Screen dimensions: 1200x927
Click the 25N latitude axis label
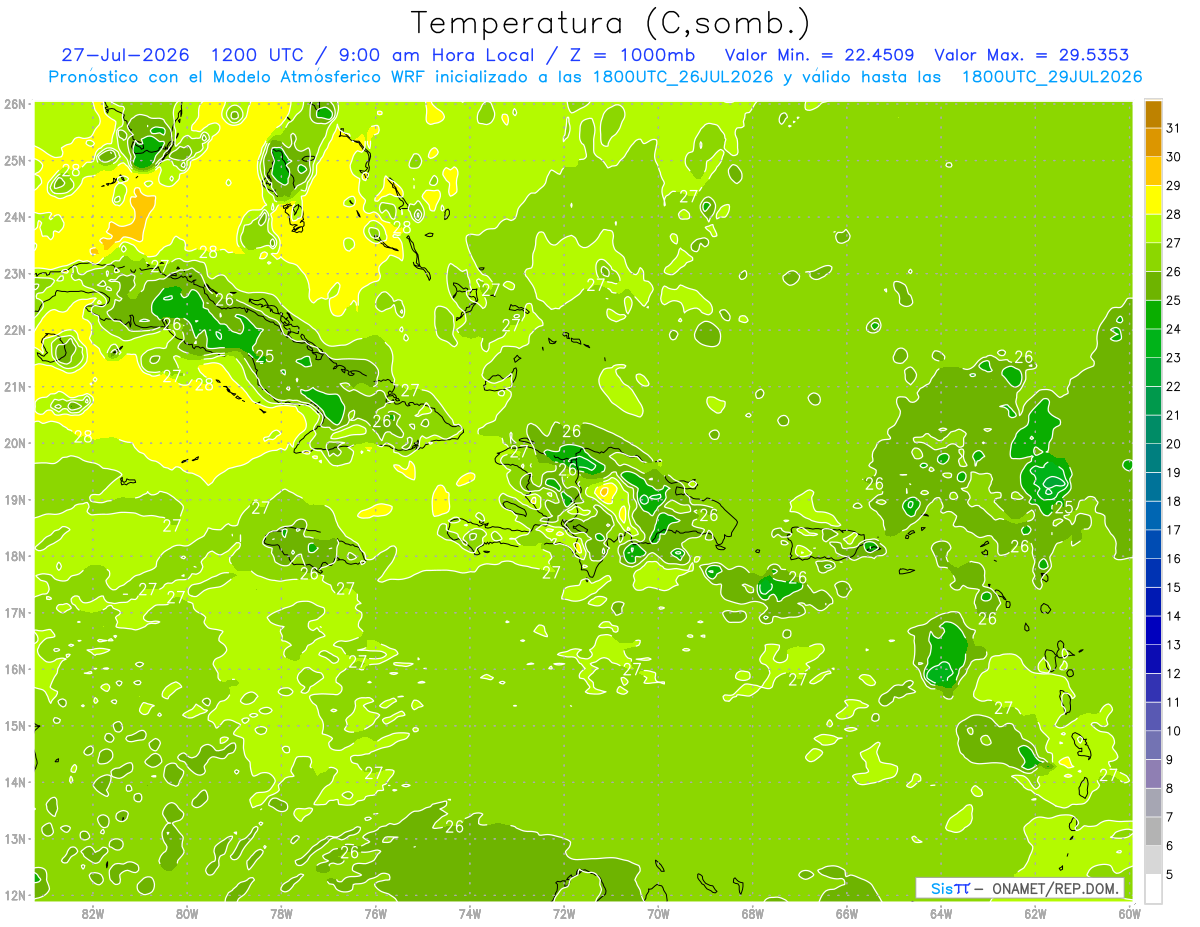(x=15, y=161)
